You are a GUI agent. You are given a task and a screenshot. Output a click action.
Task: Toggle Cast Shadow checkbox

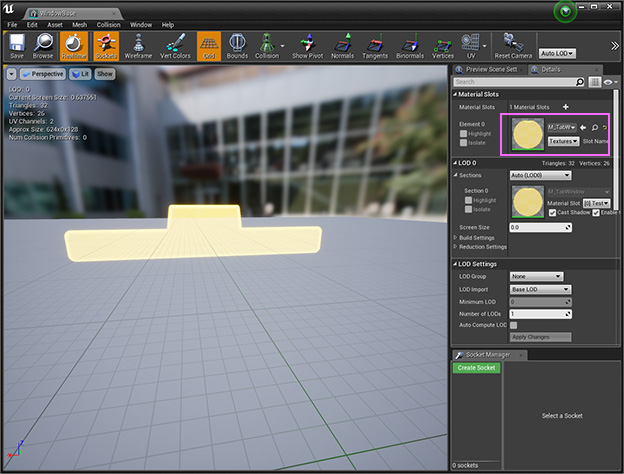552,213
